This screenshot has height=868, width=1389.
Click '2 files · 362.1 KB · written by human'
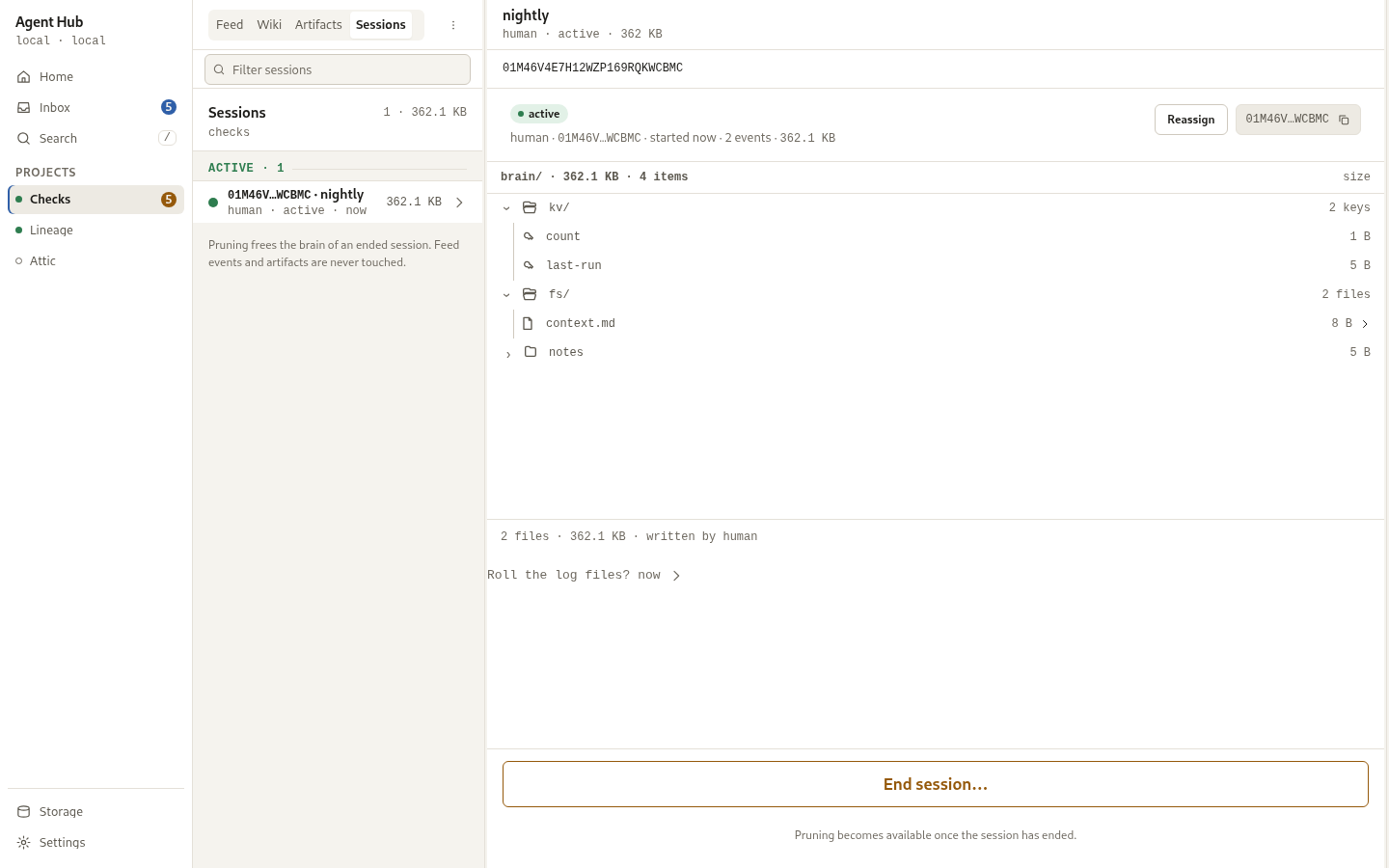[629, 537]
